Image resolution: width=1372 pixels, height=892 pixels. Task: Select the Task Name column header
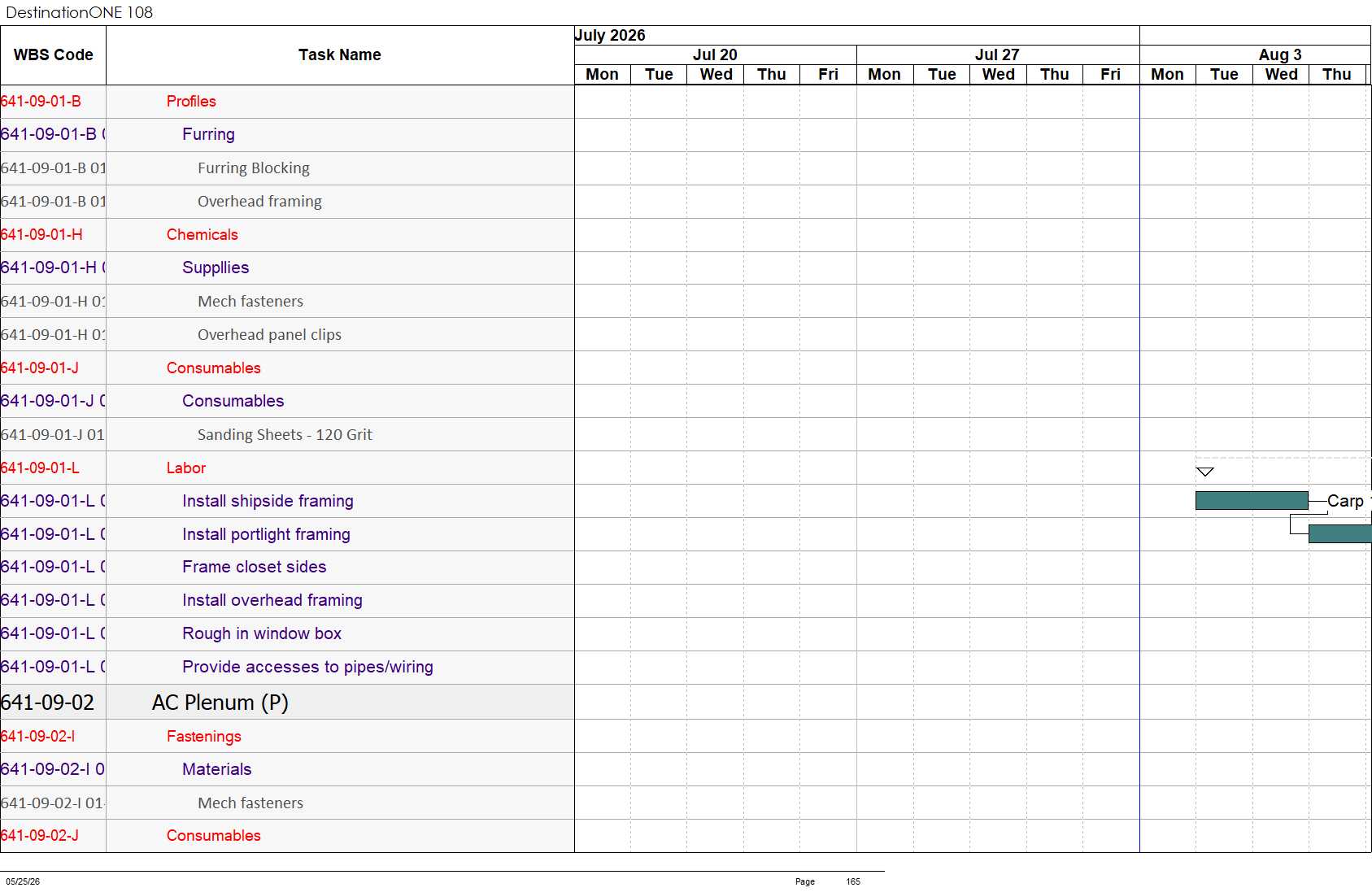pyautogui.click(x=340, y=55)
